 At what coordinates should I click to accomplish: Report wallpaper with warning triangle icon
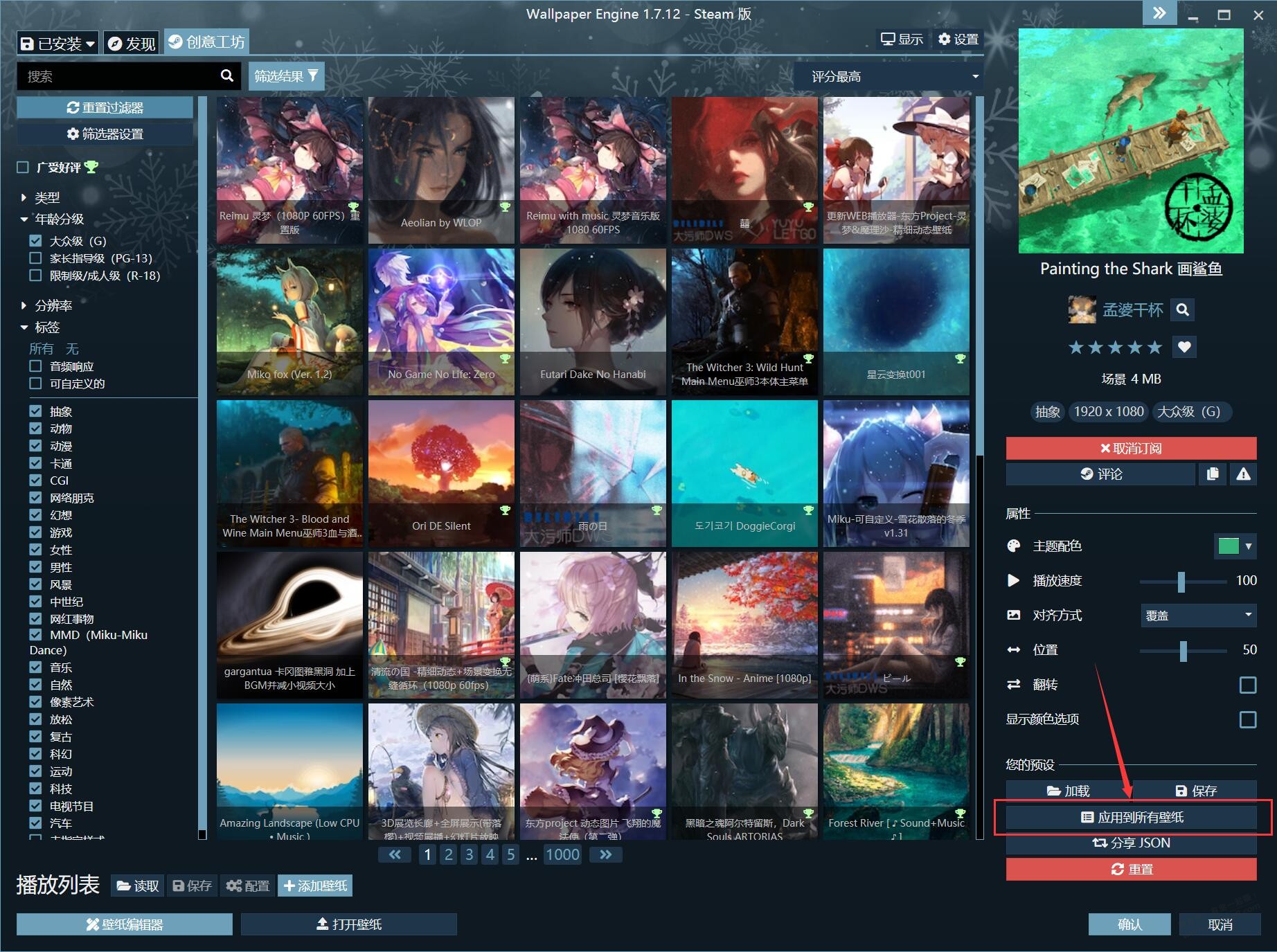[x=1243, y=474]
